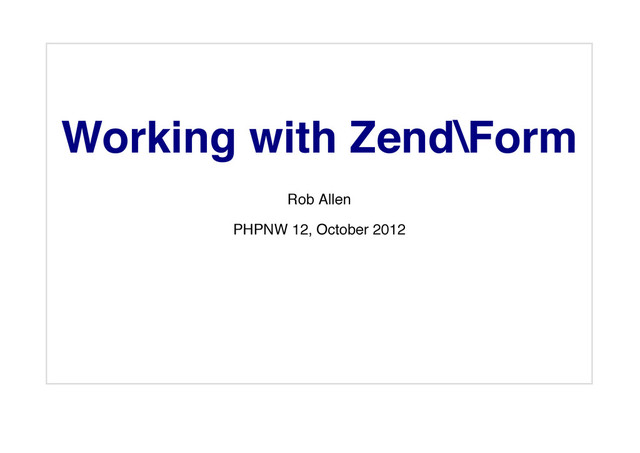Image resolution: width=640 pixels, height=453 pixels.
Task: Click the letter "W" starting the title
Action: click(x=84, y=137)
